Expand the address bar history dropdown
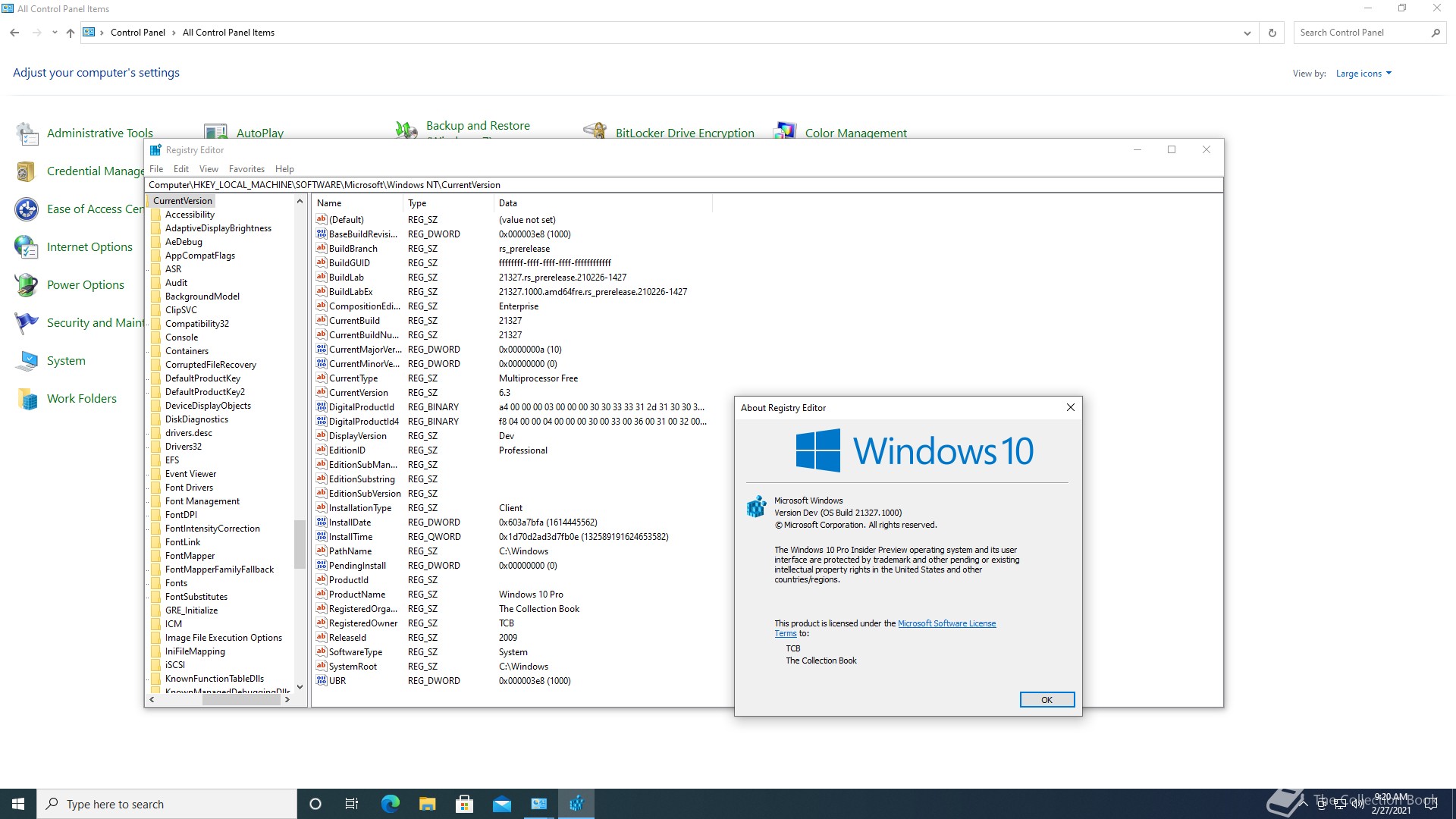The width and height of the screenshot is (1456, 819). (1247, 33)
